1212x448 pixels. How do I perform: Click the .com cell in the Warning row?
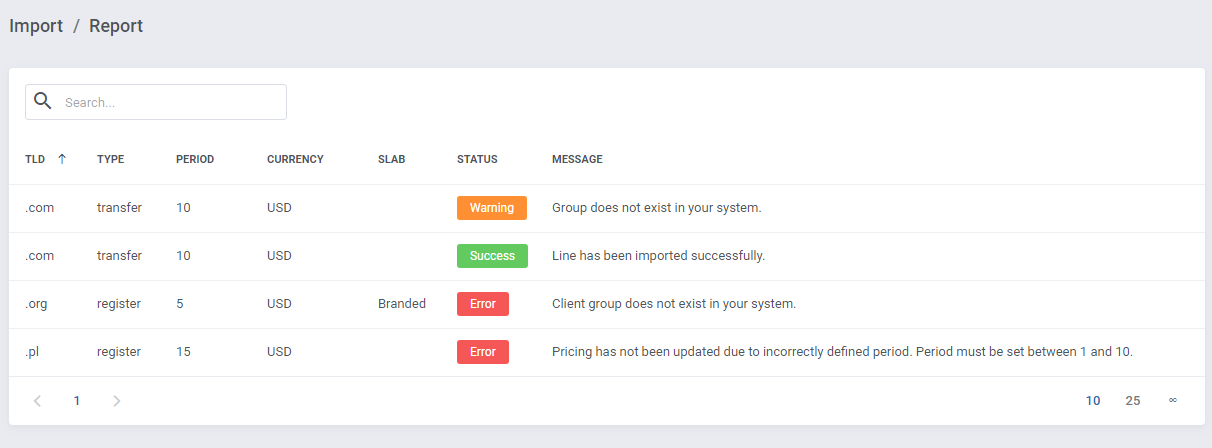click(x=39, y=208)
